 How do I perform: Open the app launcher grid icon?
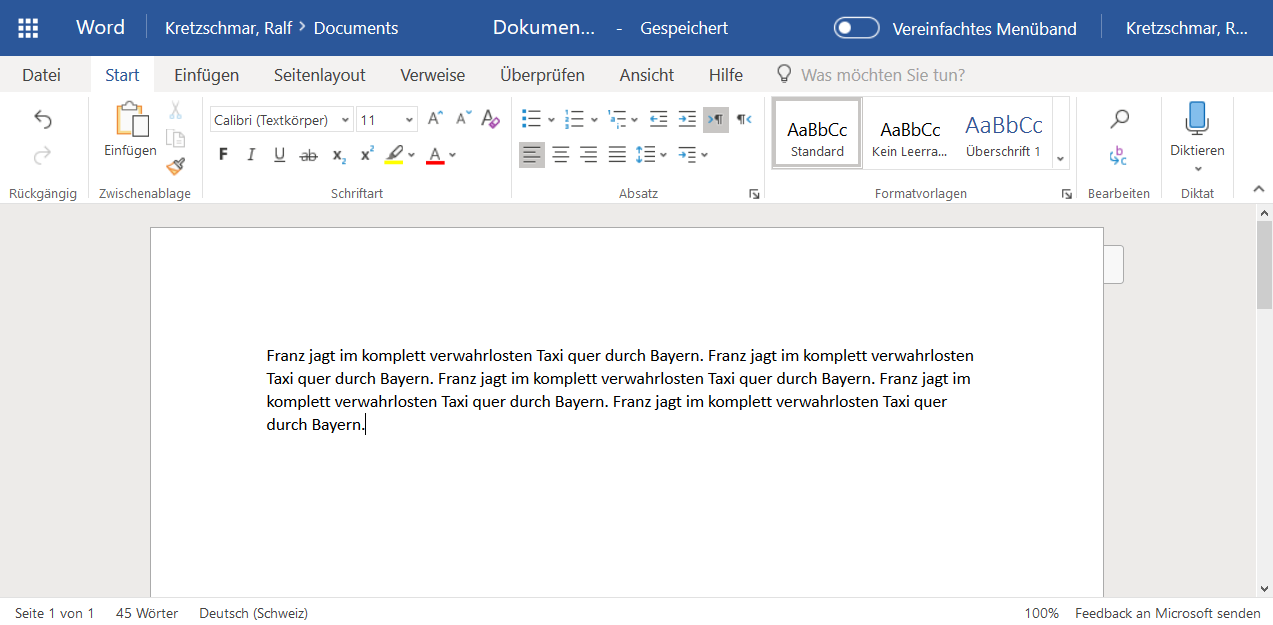point(28,28)
